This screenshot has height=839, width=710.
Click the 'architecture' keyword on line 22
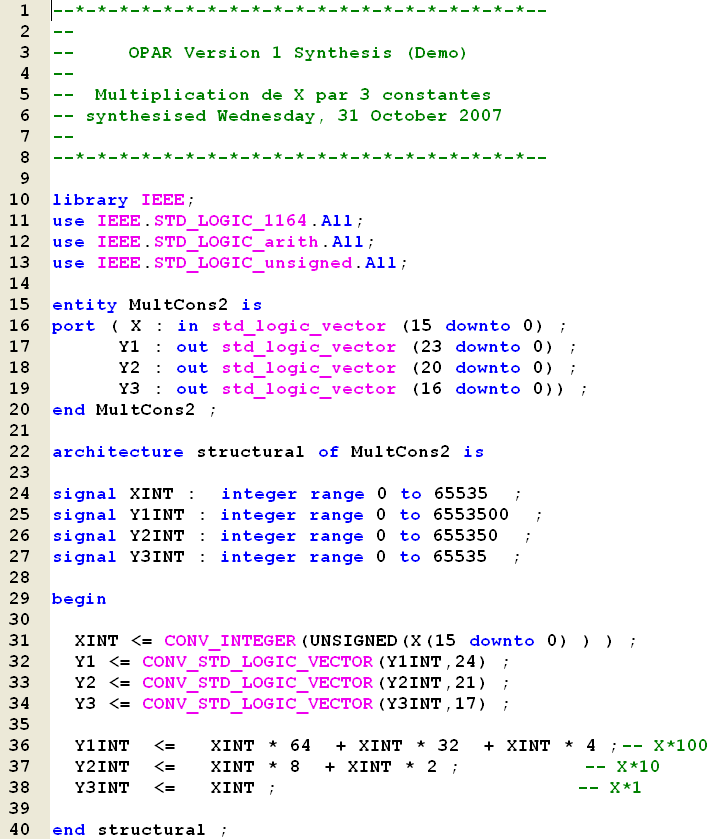click(118, 452)
